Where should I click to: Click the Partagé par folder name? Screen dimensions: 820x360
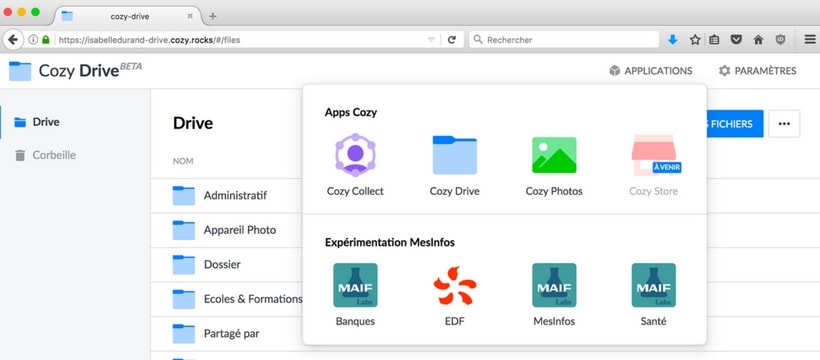[232, 333]
